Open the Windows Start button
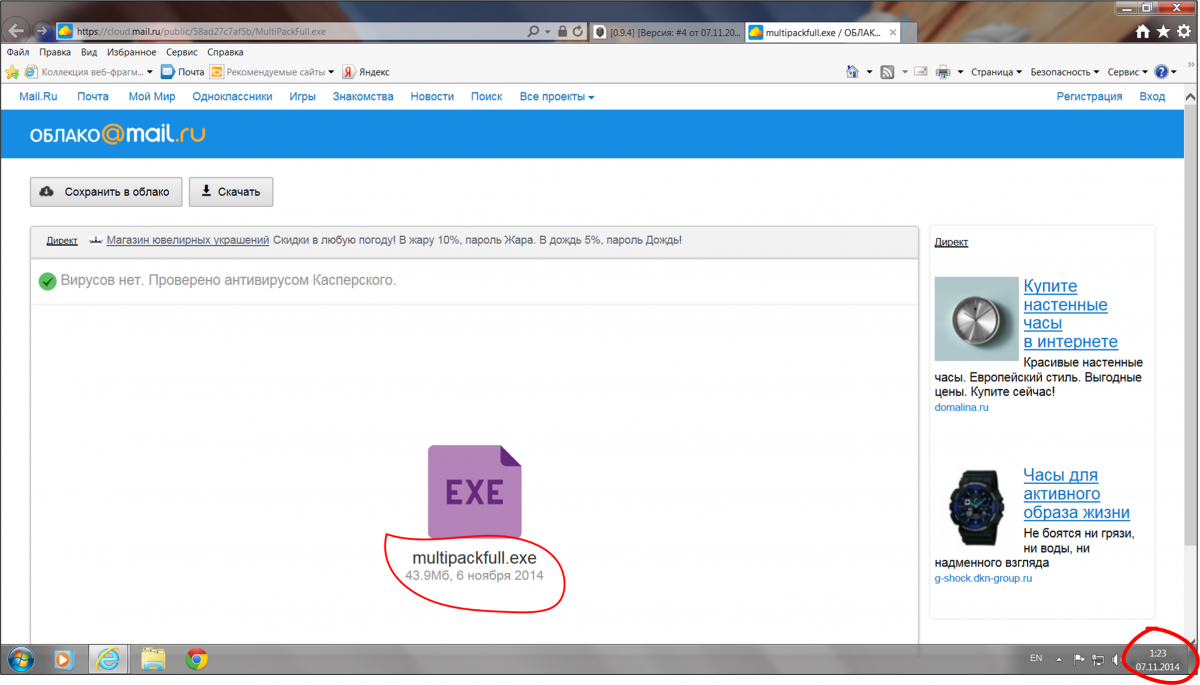 pos(21,659)
